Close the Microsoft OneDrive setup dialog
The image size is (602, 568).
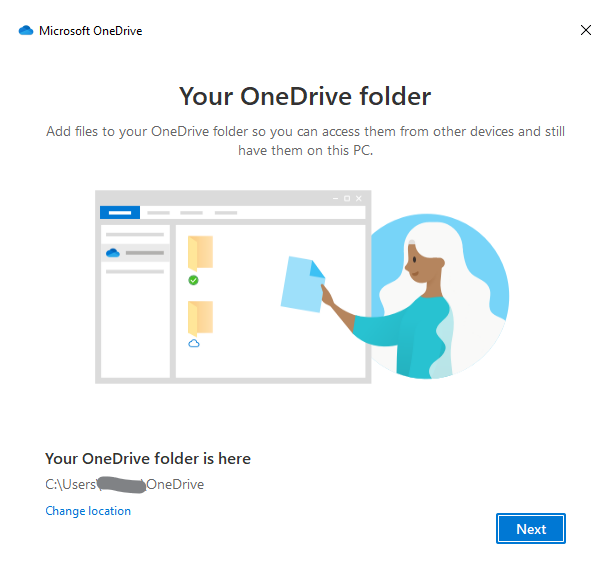pyautogui.click(x=585, y=30)
